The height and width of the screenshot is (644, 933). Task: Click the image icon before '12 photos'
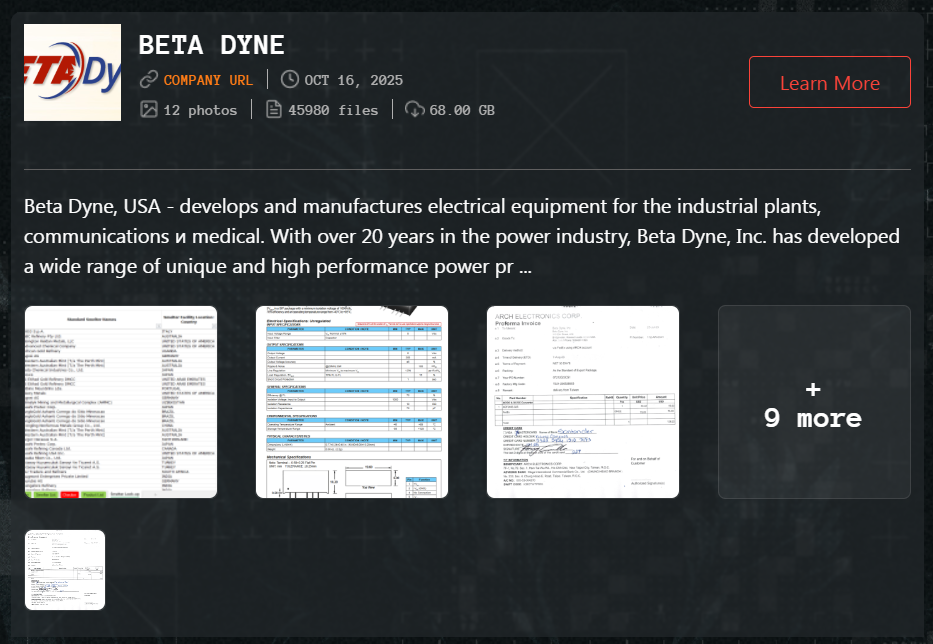(x=148, y=110)
